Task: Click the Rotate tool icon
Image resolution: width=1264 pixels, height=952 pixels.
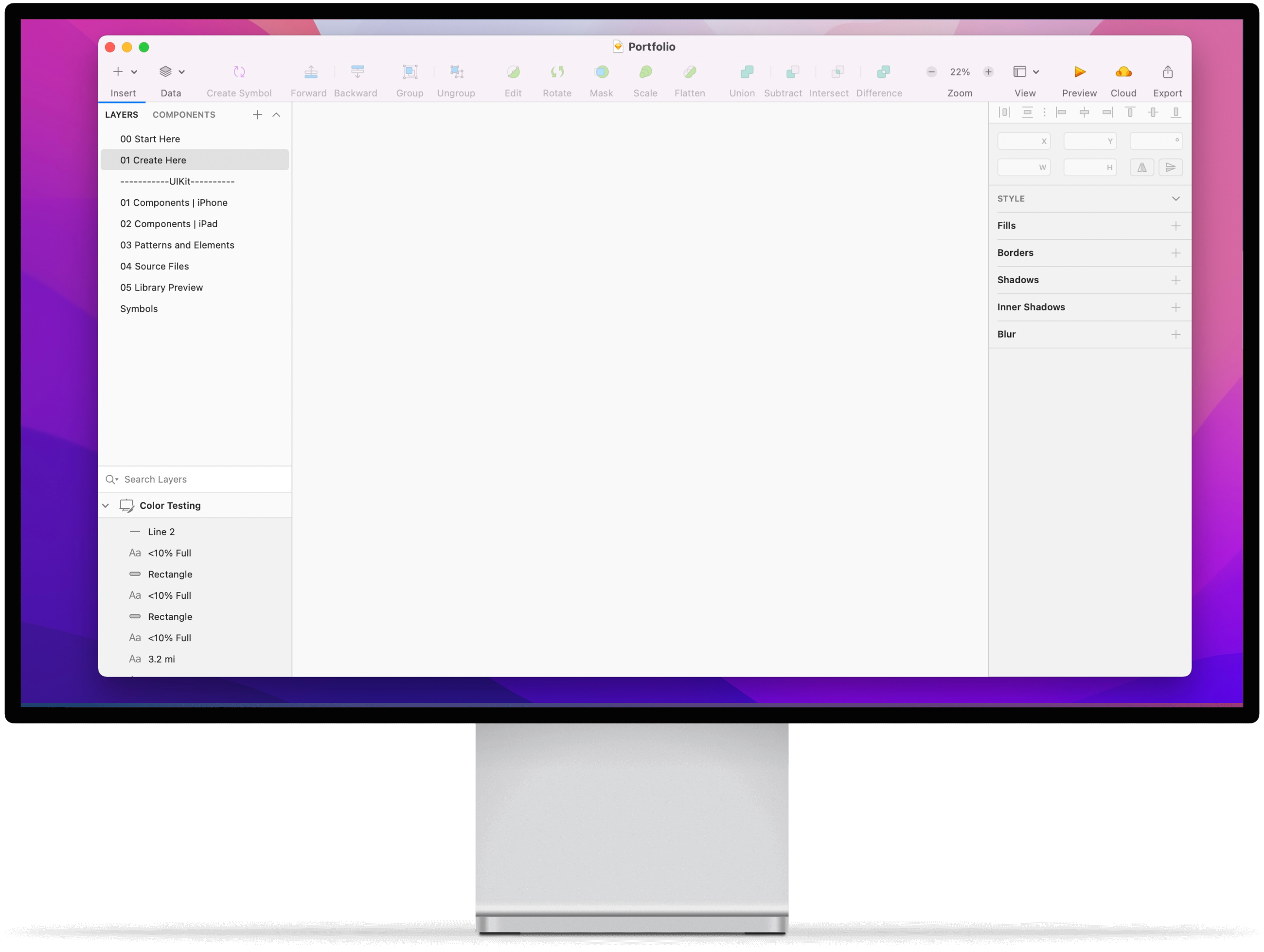Action: click(x=556, y=72)
